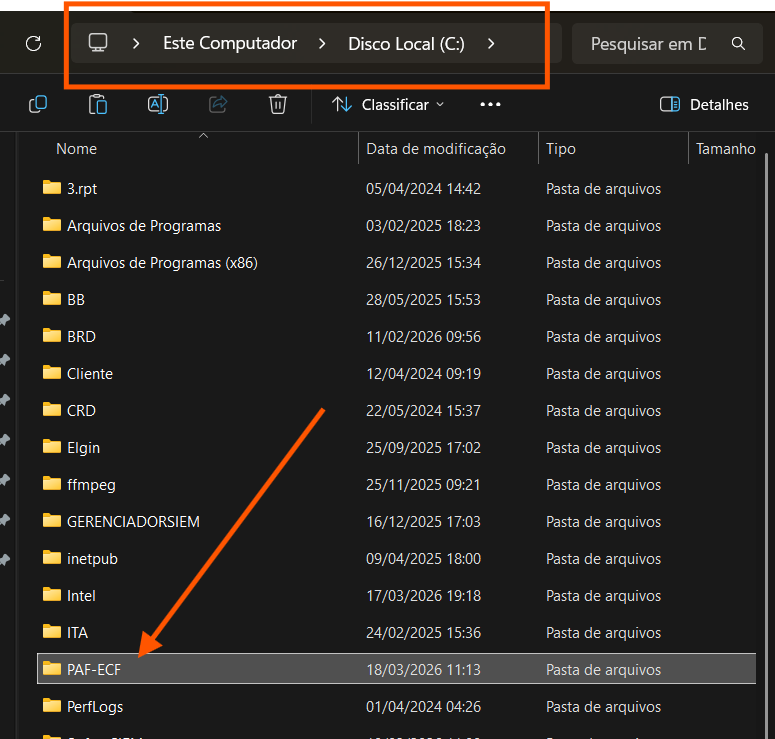Image resolution: width=775 pixels, height=739 pixels.
Task: Sort by the Nome column header
Action: [x=77, y=149]
